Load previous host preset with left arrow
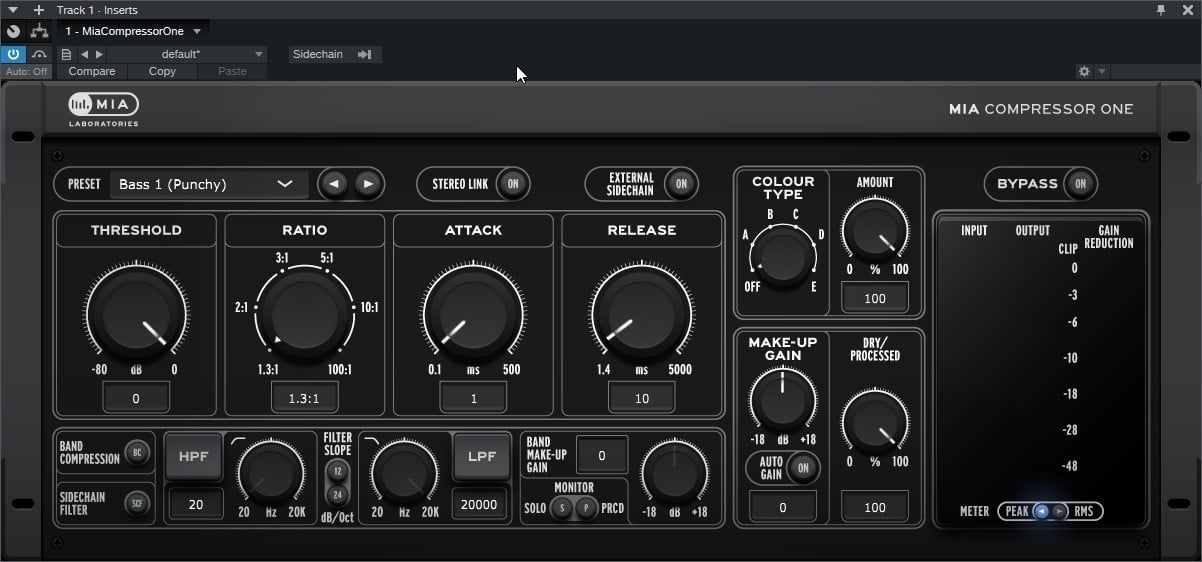The height and width of the screenshot is (562, 1202). pyautogui.click(x=84, y=54)
